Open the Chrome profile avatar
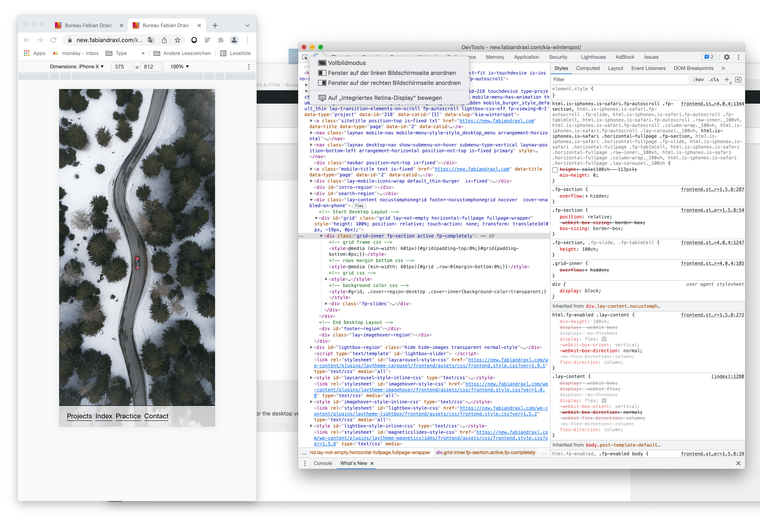 tap(234, 40)
